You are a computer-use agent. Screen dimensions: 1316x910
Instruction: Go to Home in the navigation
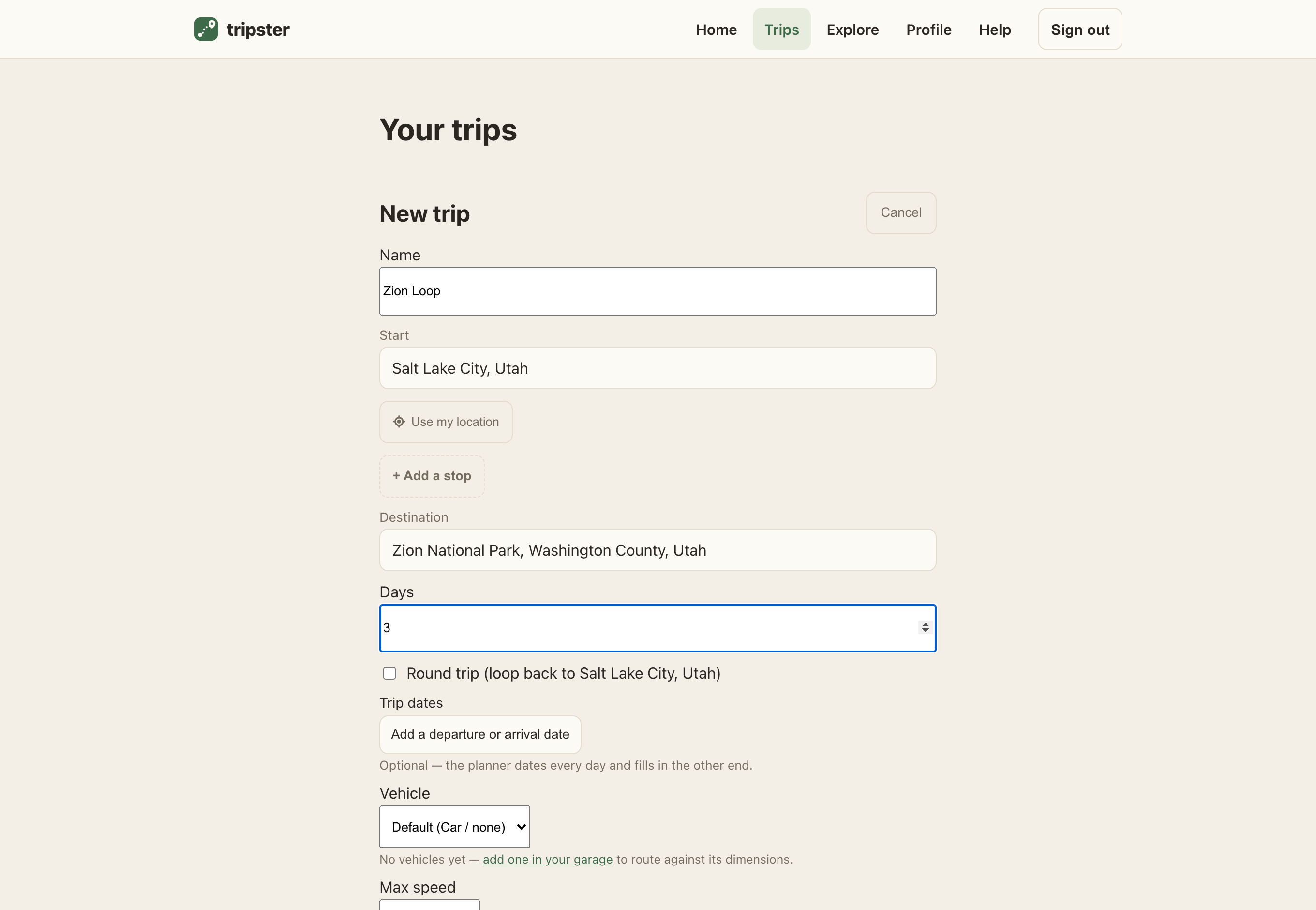(716, 30)
